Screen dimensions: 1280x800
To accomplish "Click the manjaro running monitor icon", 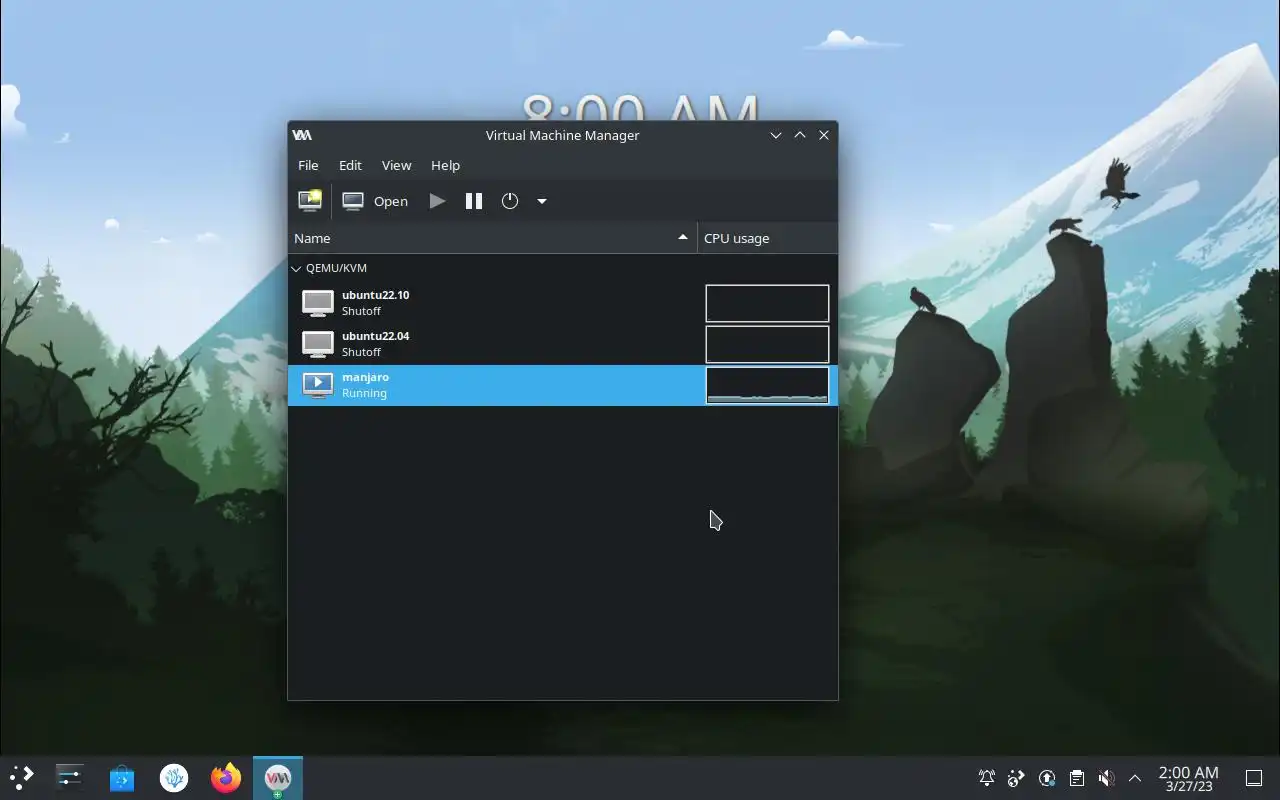I will (x=318, y=385).
